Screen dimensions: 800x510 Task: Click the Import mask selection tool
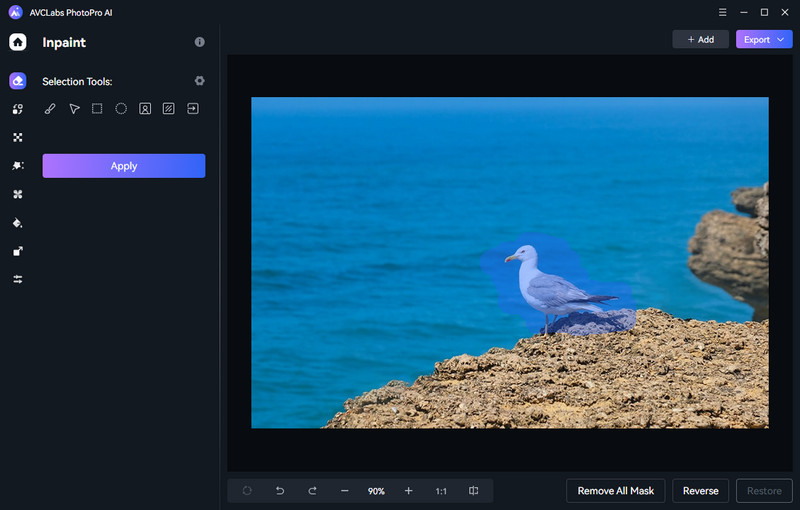[193, 109]
